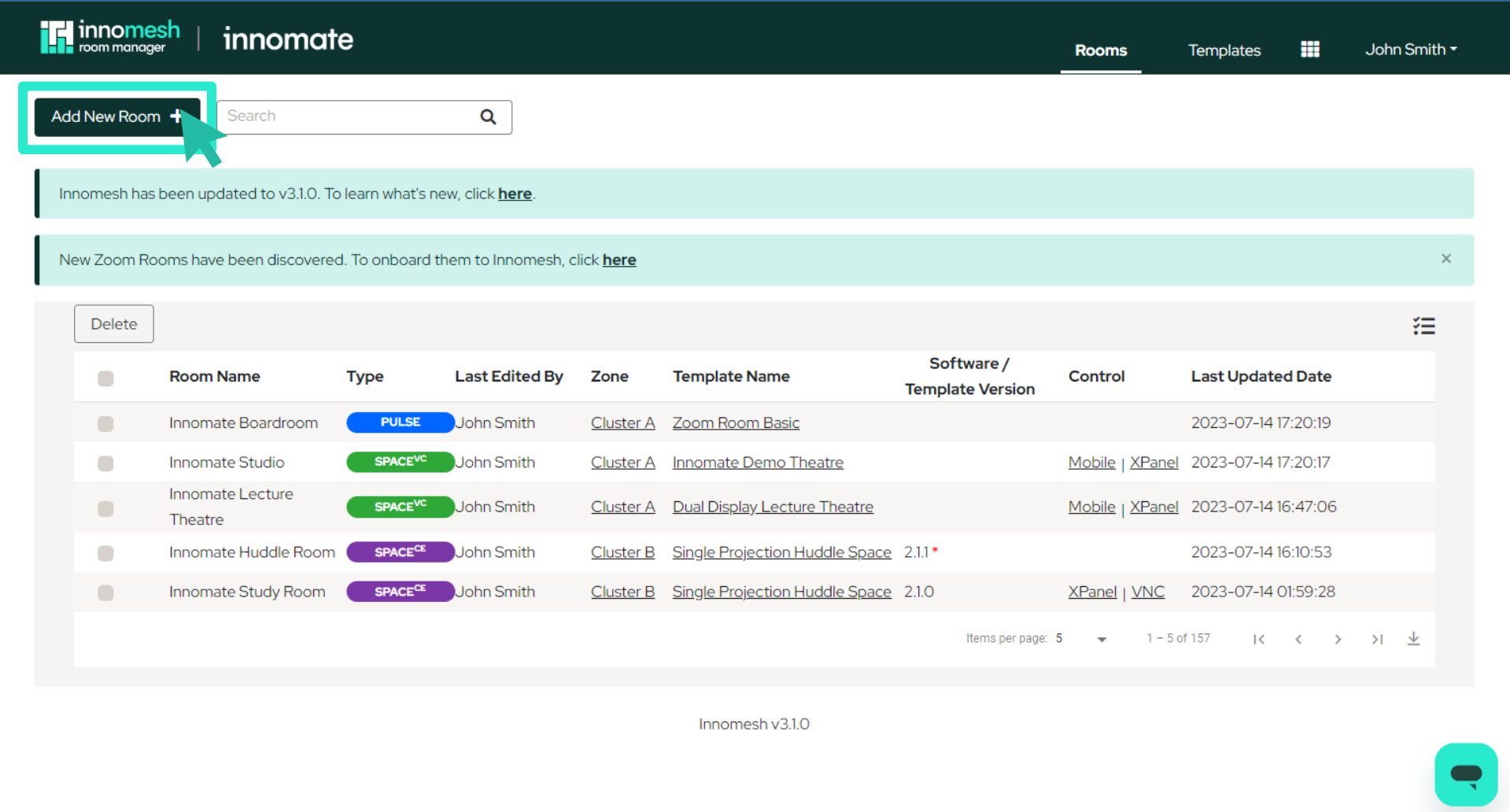The height and width of the screenshot is (812, 1510).
Task: Open the apps grid icon in the header
Action: pyautogui.click(x=1309, y=49)
